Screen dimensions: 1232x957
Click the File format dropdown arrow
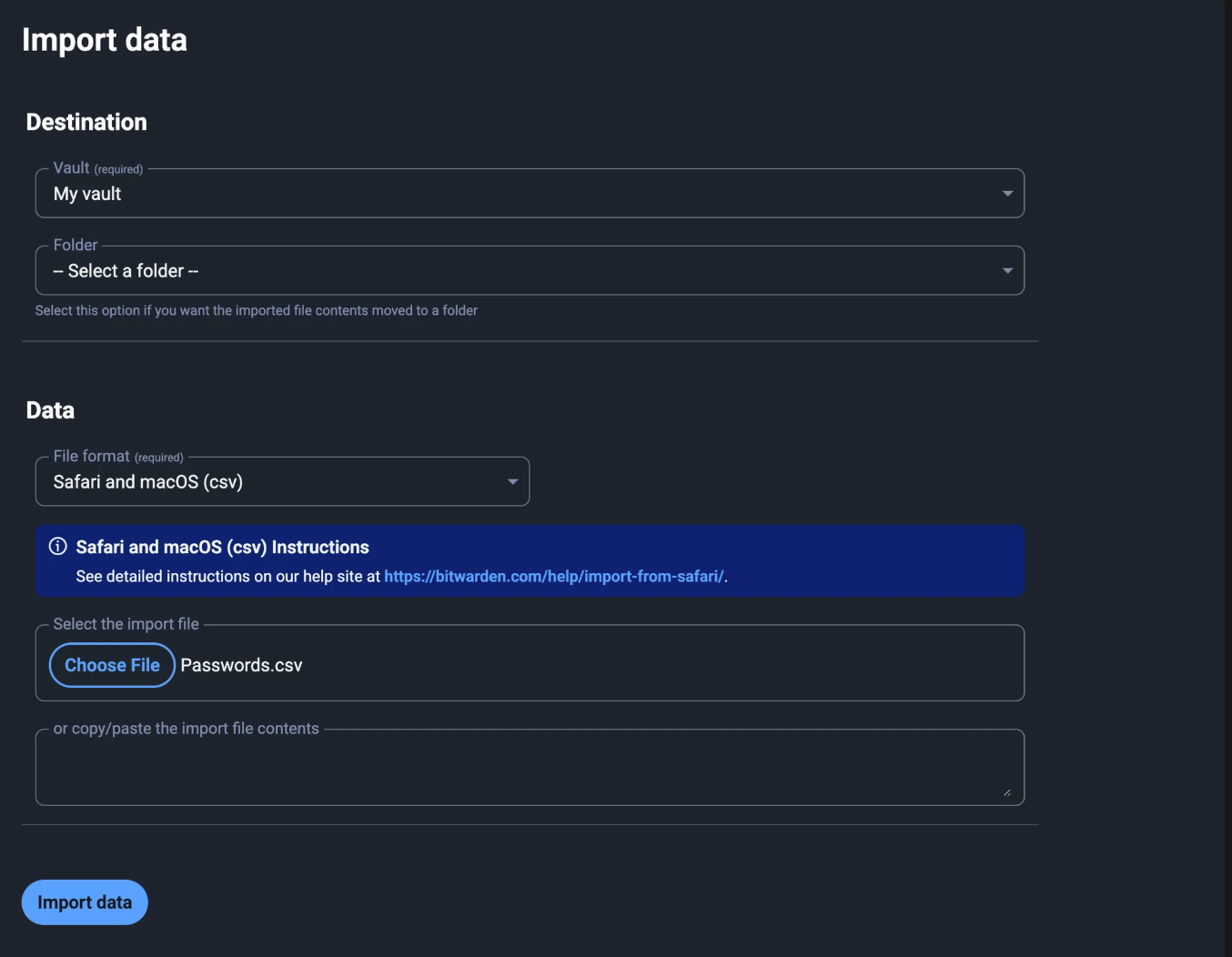[512, 481]
